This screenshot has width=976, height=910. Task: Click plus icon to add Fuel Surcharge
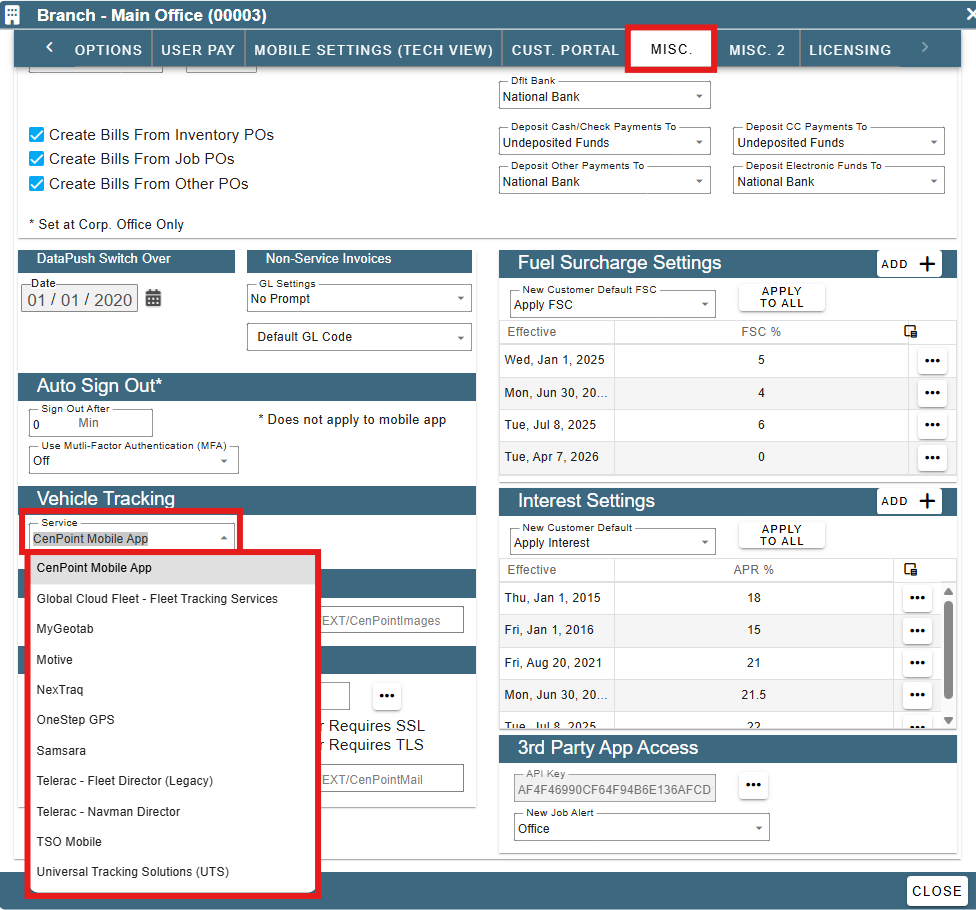pyautogui.click(x=927, y=264)
